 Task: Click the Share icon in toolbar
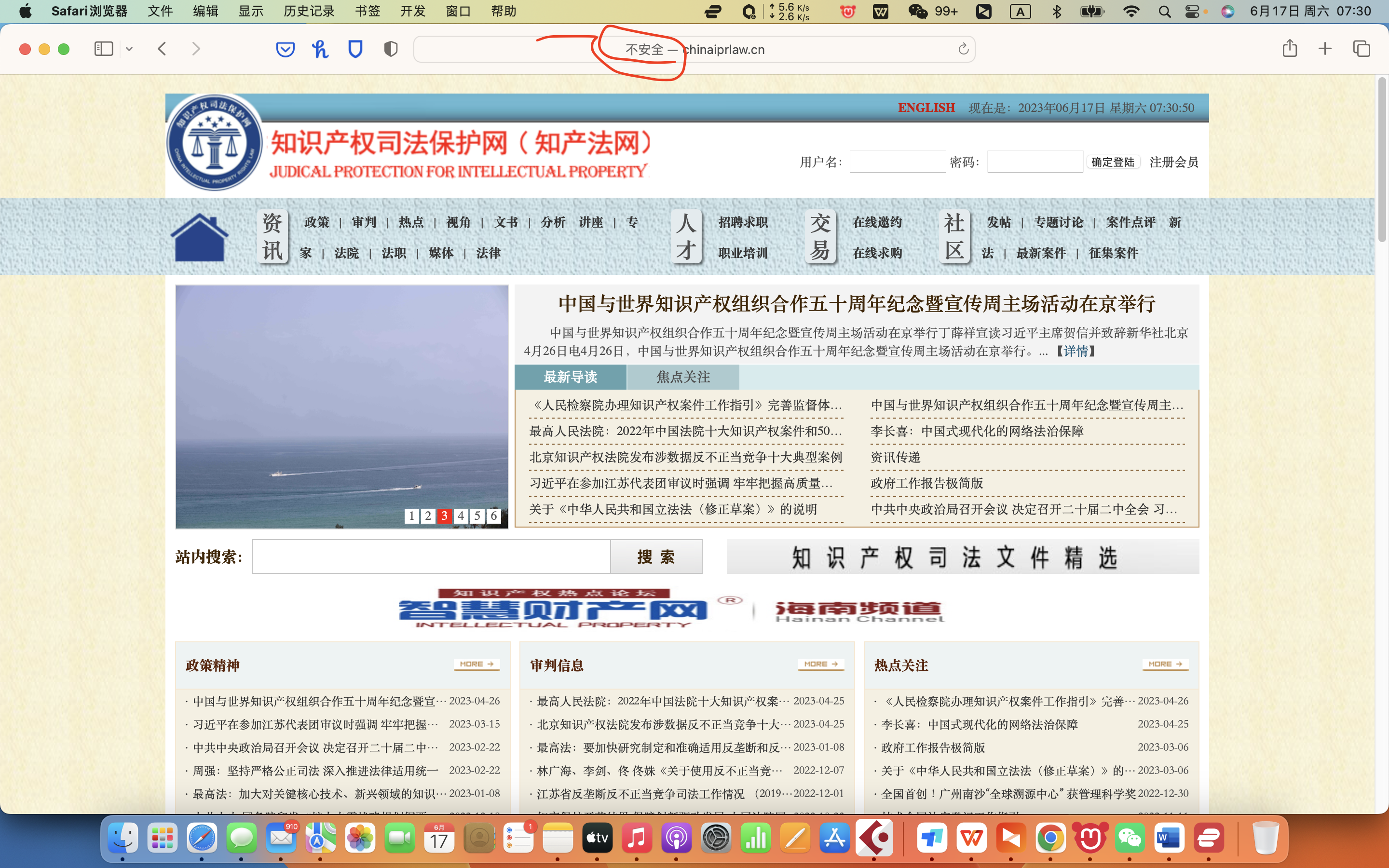[x=1290, y=49]
